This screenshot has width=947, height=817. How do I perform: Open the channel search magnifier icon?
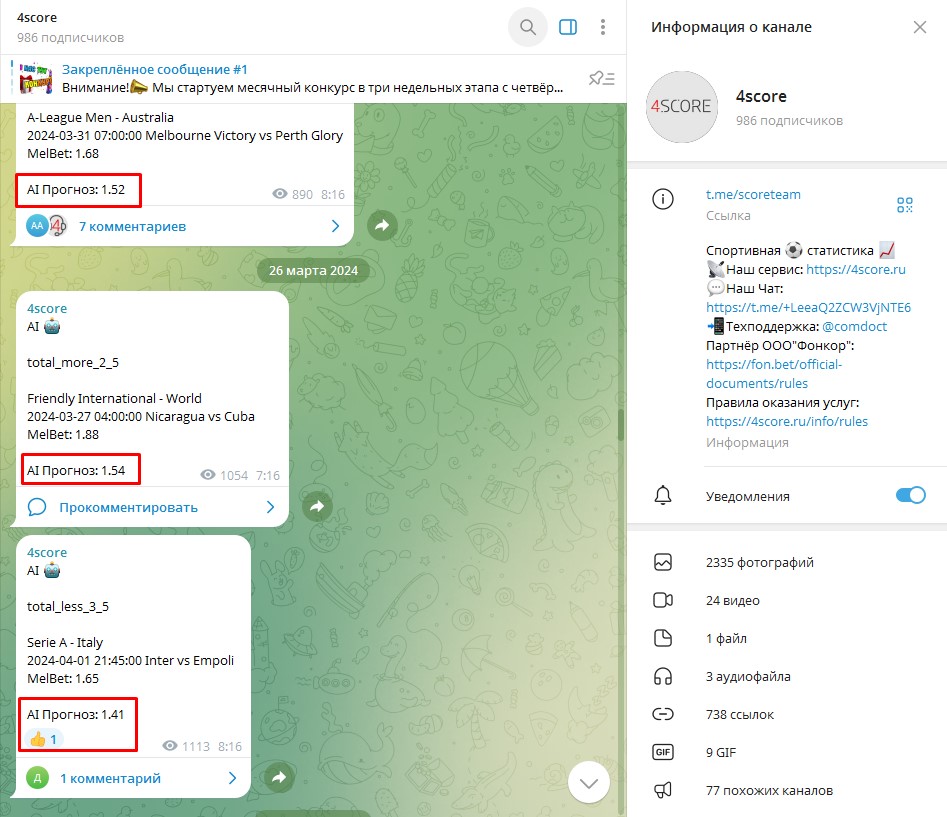click(x=527, y=27)
